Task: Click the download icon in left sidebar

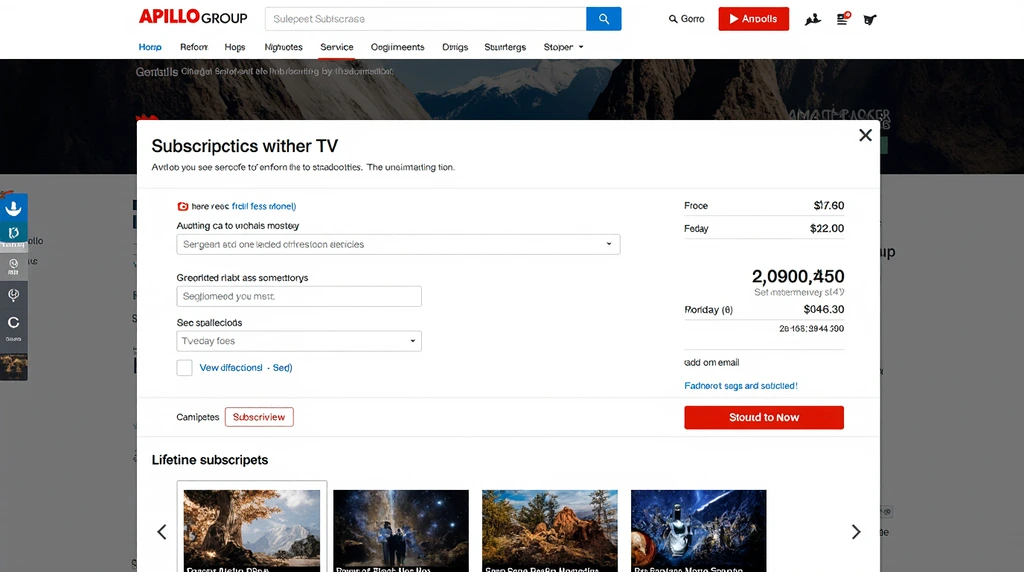Action: (x=13, y=208)
